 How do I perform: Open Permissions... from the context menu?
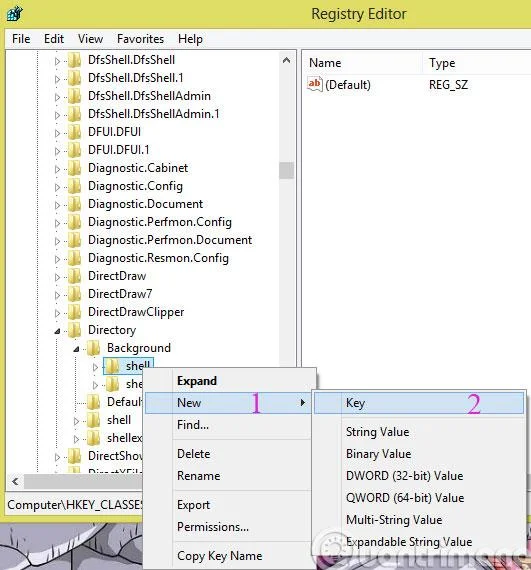tap(228, 527)
